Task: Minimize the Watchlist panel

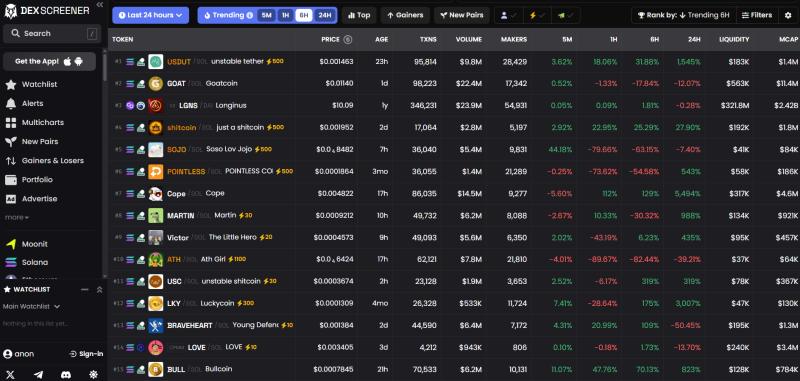Action: point(85,290)
